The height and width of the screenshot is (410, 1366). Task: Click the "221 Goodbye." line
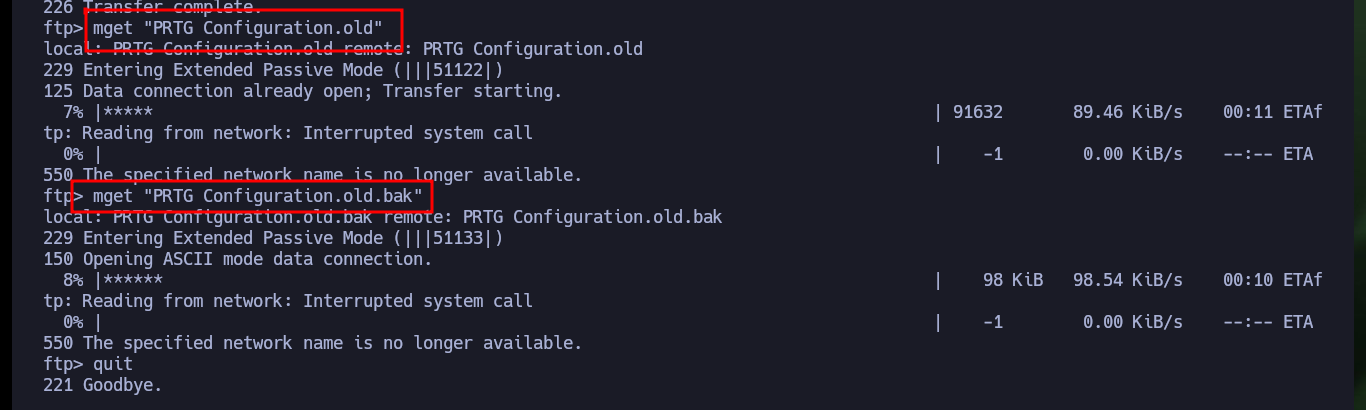tap(103, 385)
